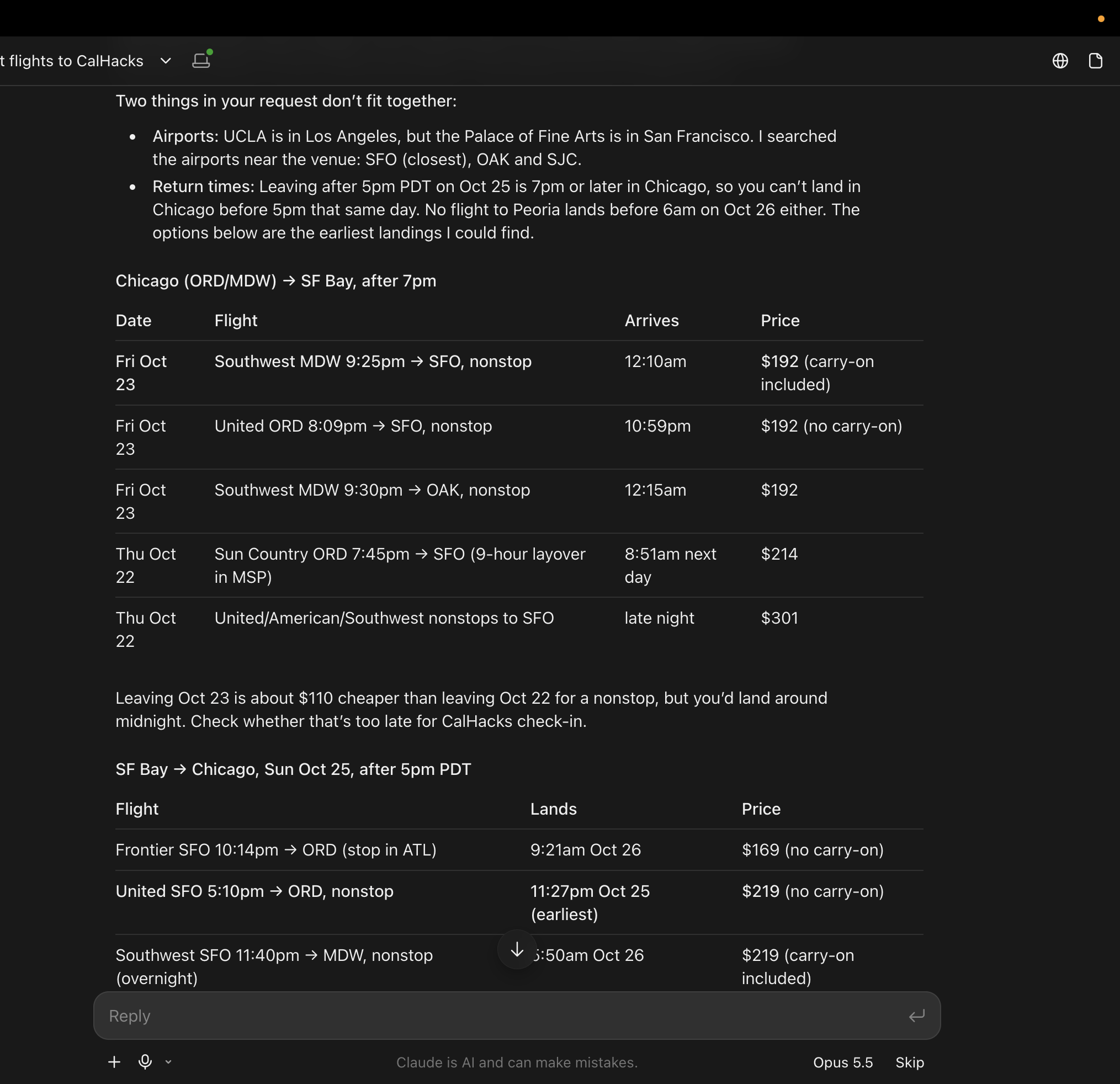Click '$169 (no carry-on)' price cell
The image size is (1120, 1084).
(813, 850)
